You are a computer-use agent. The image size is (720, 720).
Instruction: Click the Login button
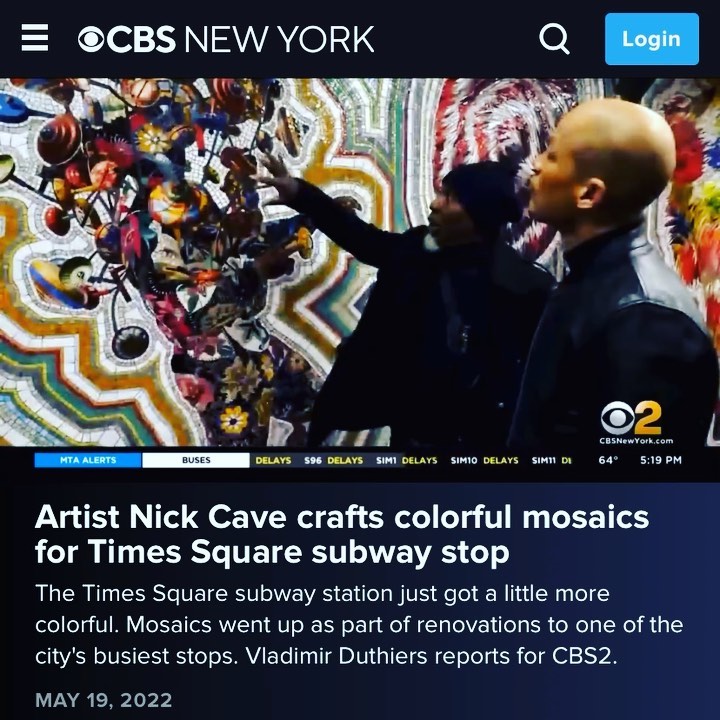(x=652, y=39)
